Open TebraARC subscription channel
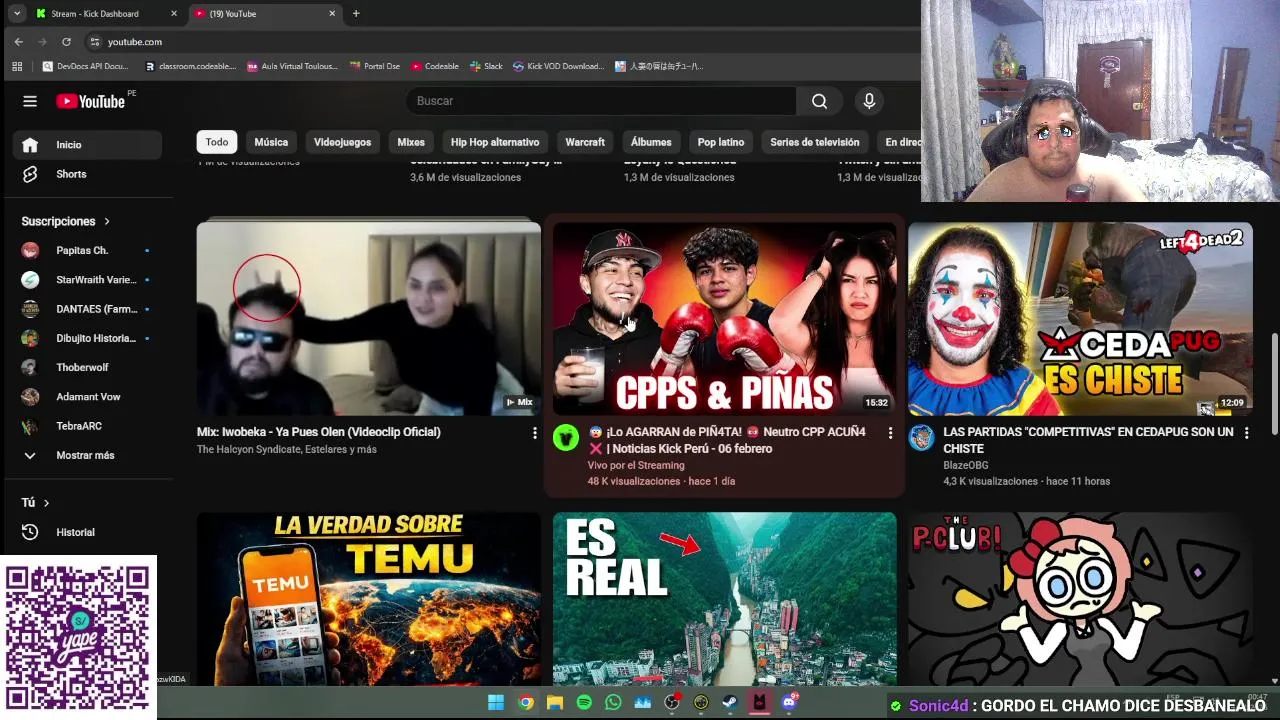Screen dimensions: 1280x720 (x=87, y=426)
